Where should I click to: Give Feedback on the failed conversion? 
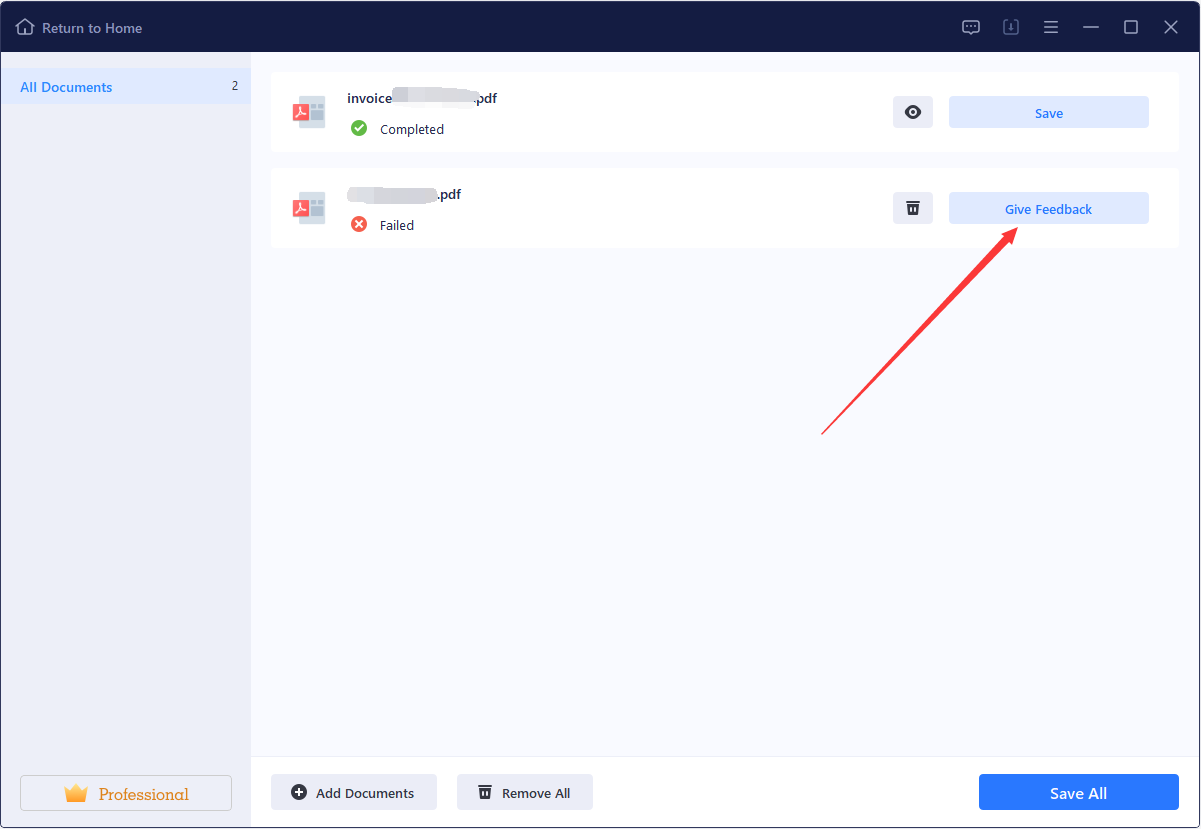pos(1048,208)
